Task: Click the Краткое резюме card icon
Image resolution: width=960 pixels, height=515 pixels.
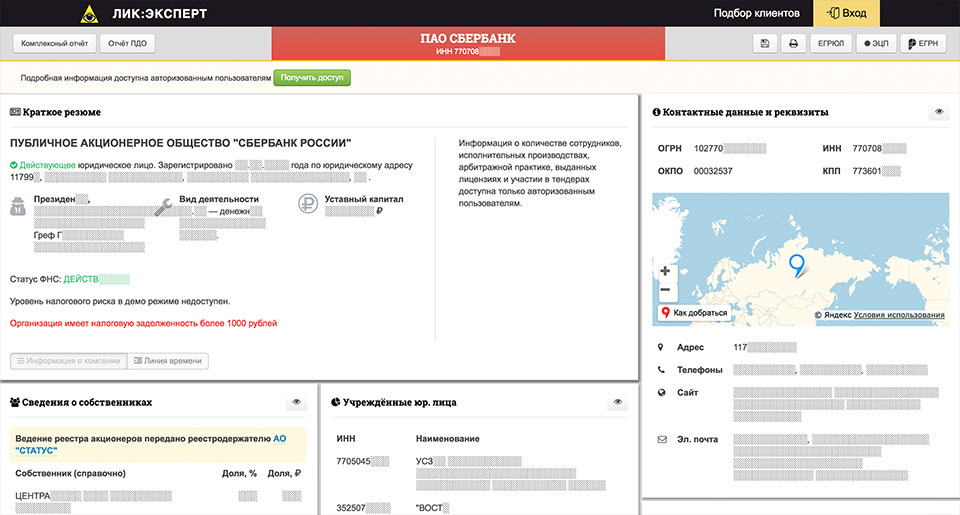Action: tap(15, 112)
